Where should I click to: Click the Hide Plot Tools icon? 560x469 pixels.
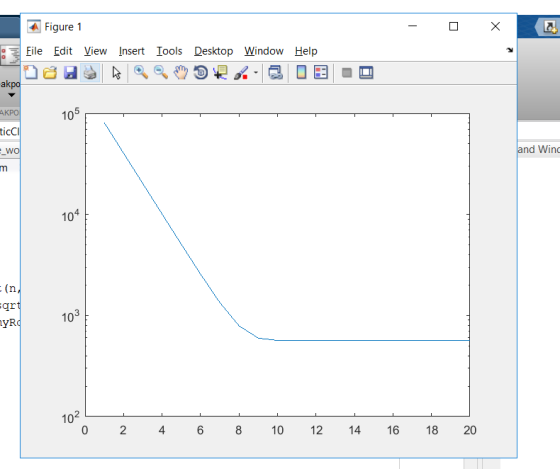346,73
